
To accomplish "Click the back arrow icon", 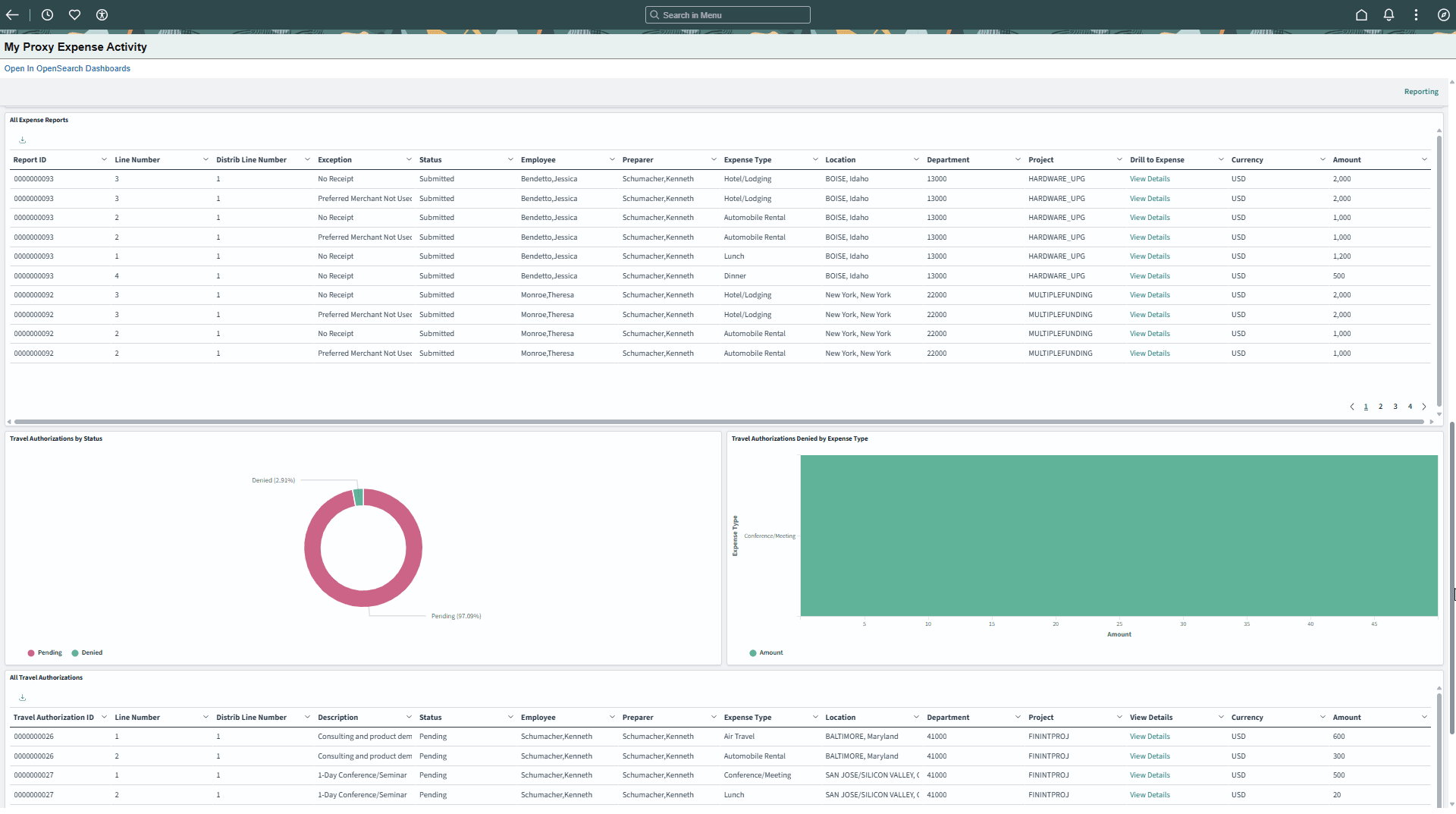I will pos(12,14).
